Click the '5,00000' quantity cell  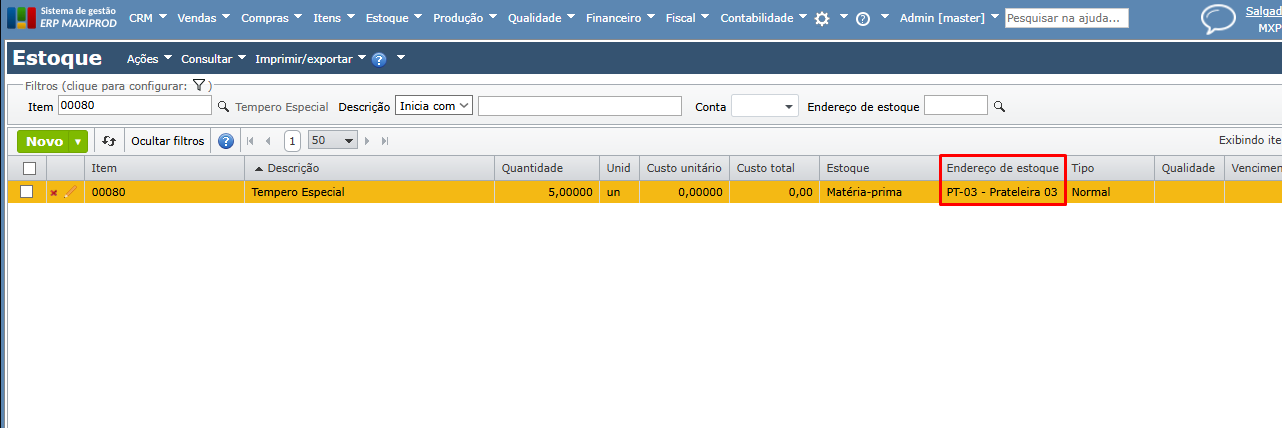(547, 192)
